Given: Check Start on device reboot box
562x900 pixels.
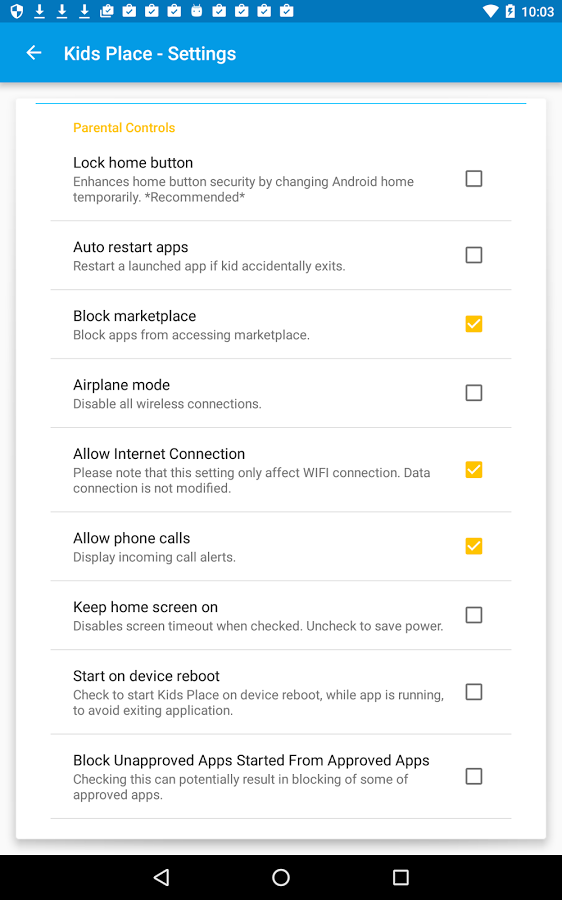Looking at the screenshot, I should [x=474, y=692].
